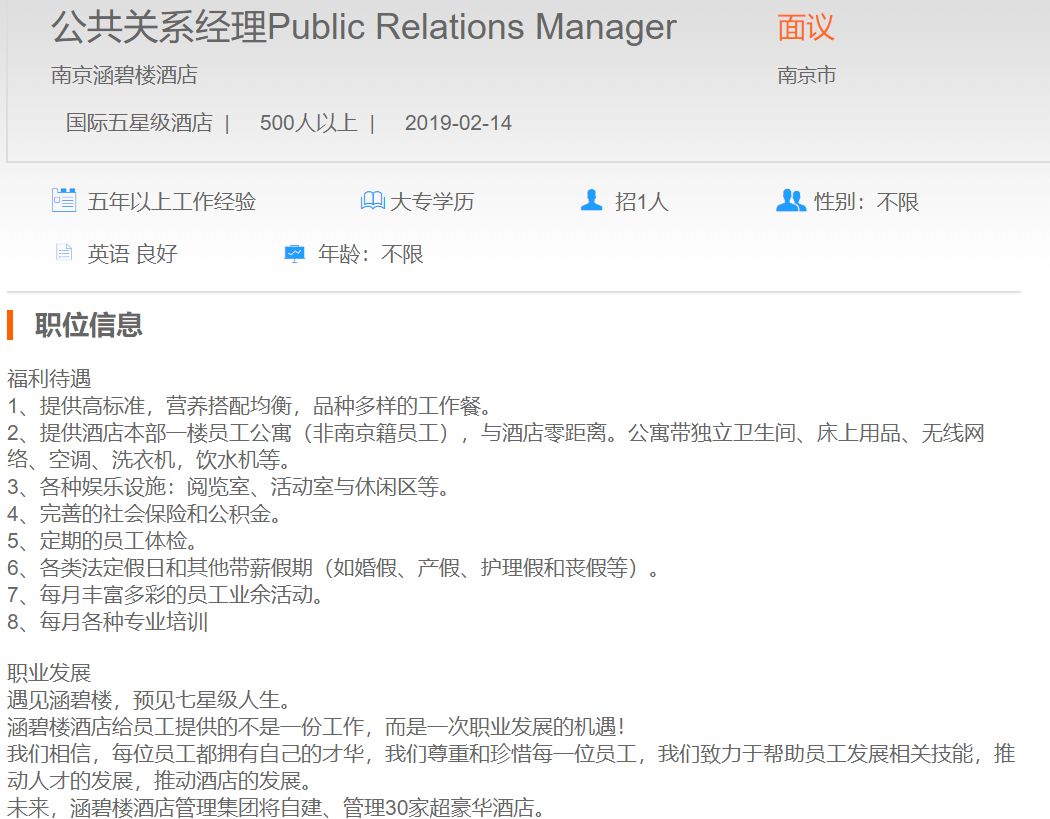The image size is (1050, 819).
Task: Click the document icon next to 英语
Action: pos(64,253)
